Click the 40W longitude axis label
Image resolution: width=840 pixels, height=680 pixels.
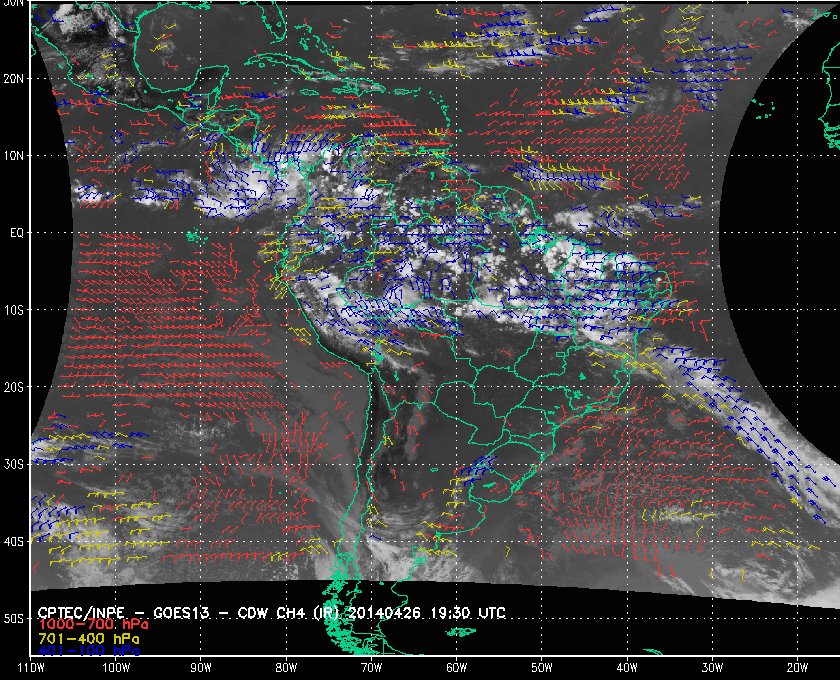(x=626, y=667)
